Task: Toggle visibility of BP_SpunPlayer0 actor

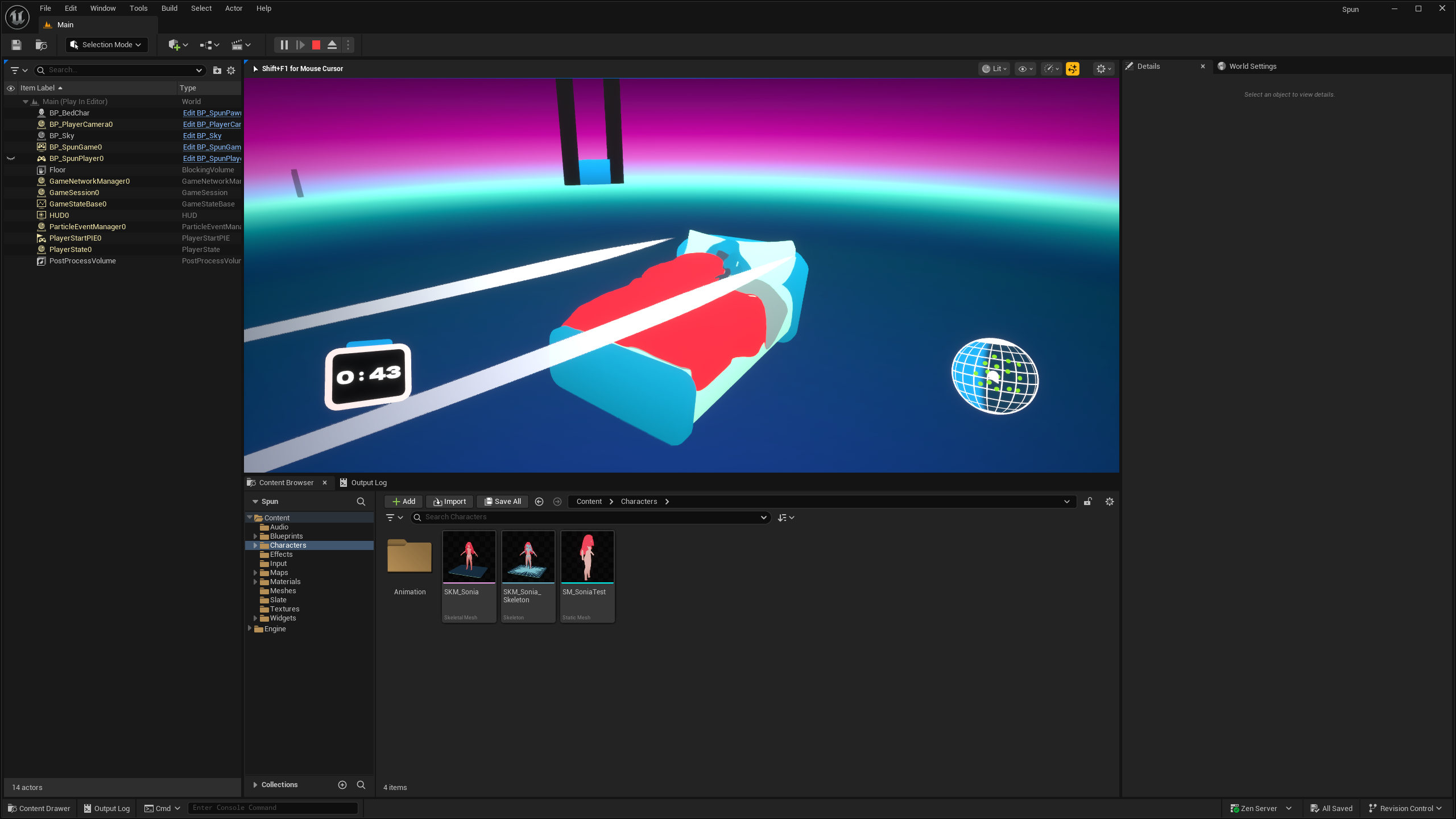Action: pos(11,159)
